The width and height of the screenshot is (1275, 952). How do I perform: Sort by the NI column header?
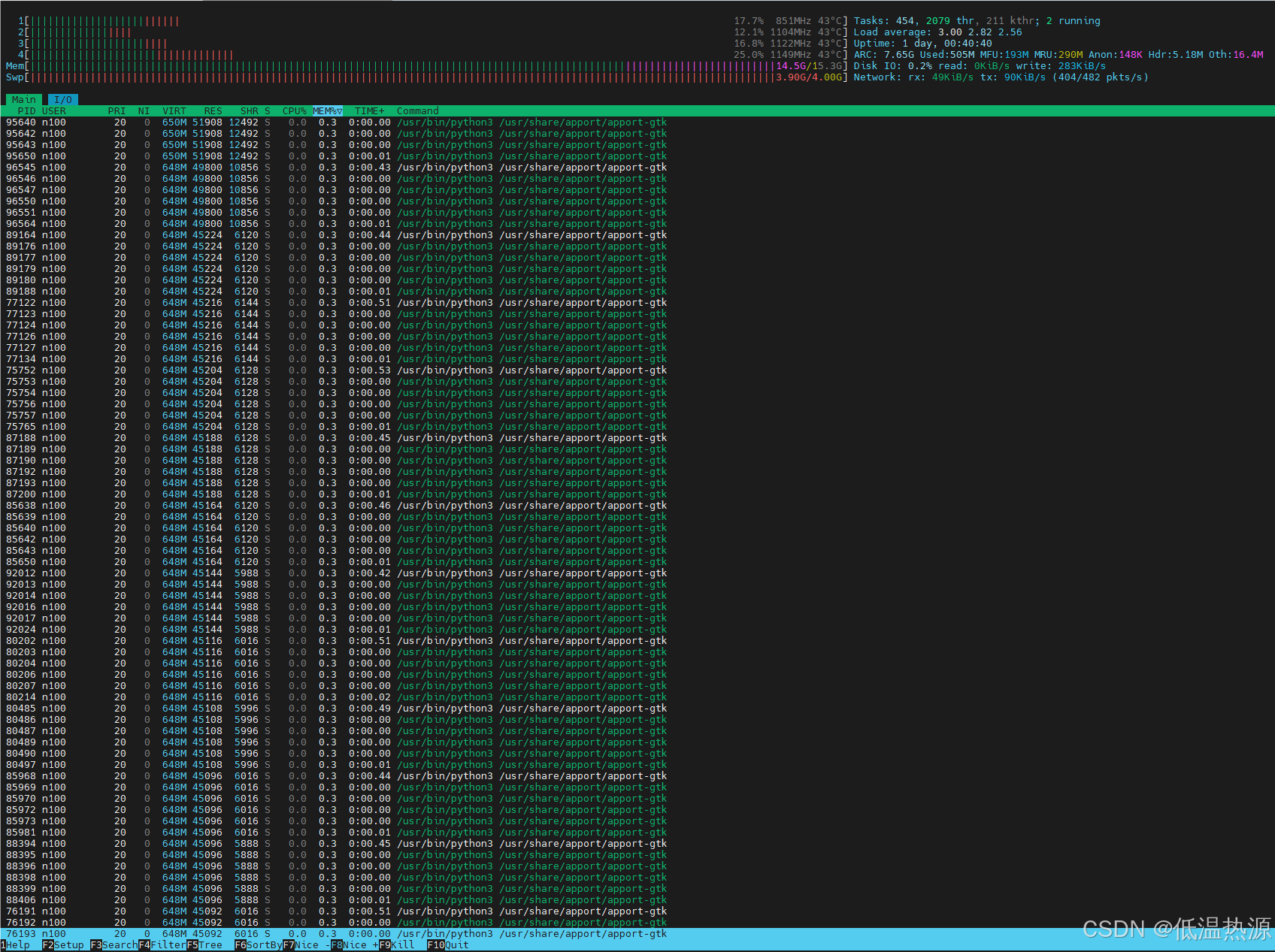click(x=144, y=111)
